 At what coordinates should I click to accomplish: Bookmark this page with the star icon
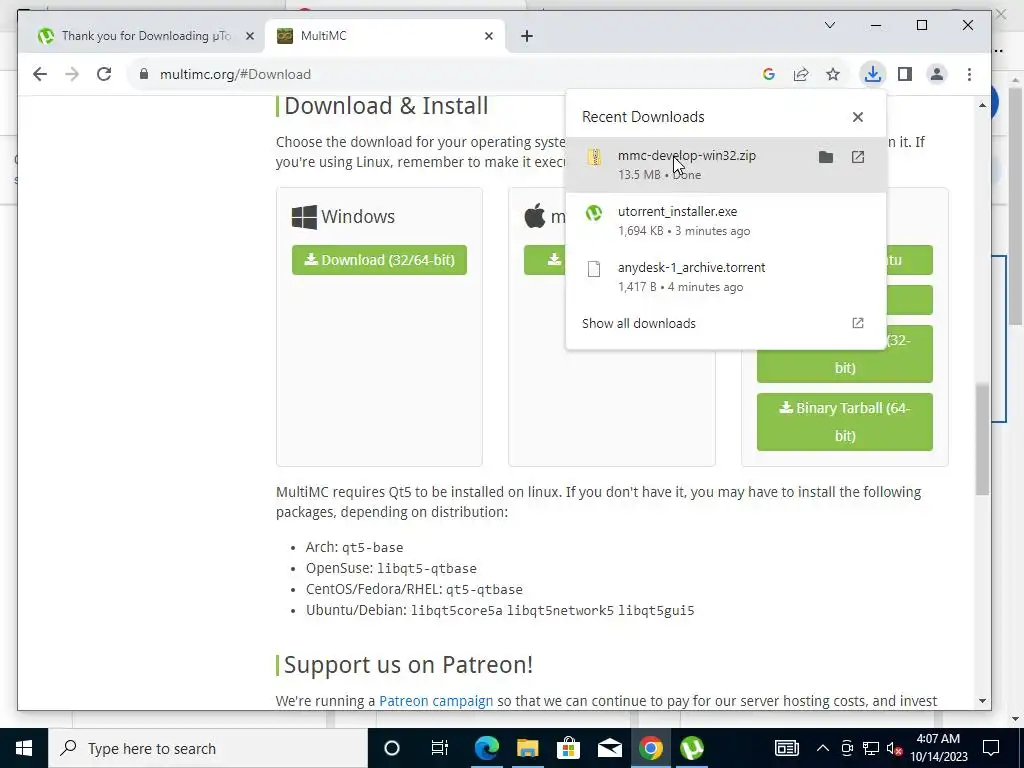tap(833, 74)
